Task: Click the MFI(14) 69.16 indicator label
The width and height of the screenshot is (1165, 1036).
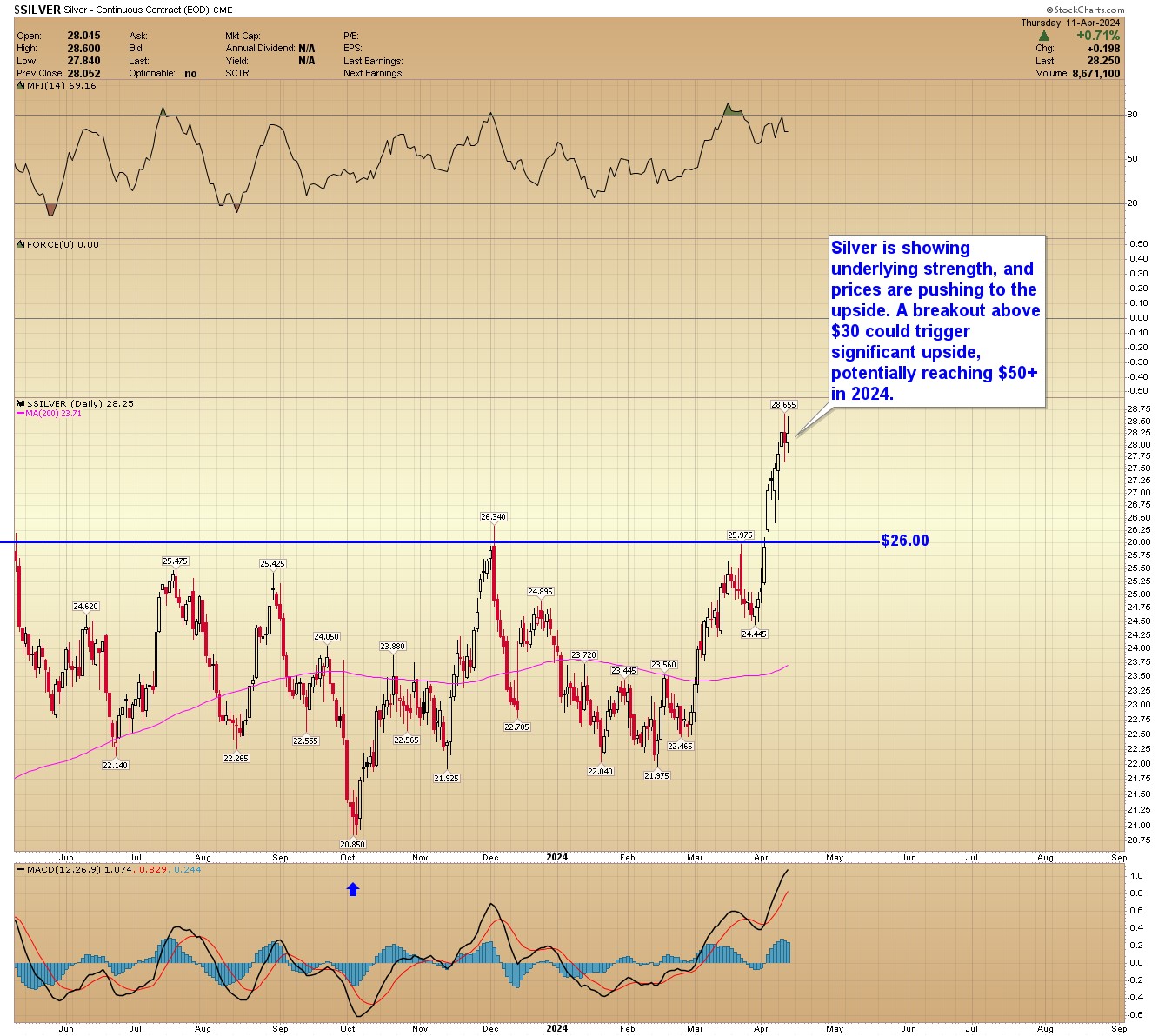Action: (62, 85)
